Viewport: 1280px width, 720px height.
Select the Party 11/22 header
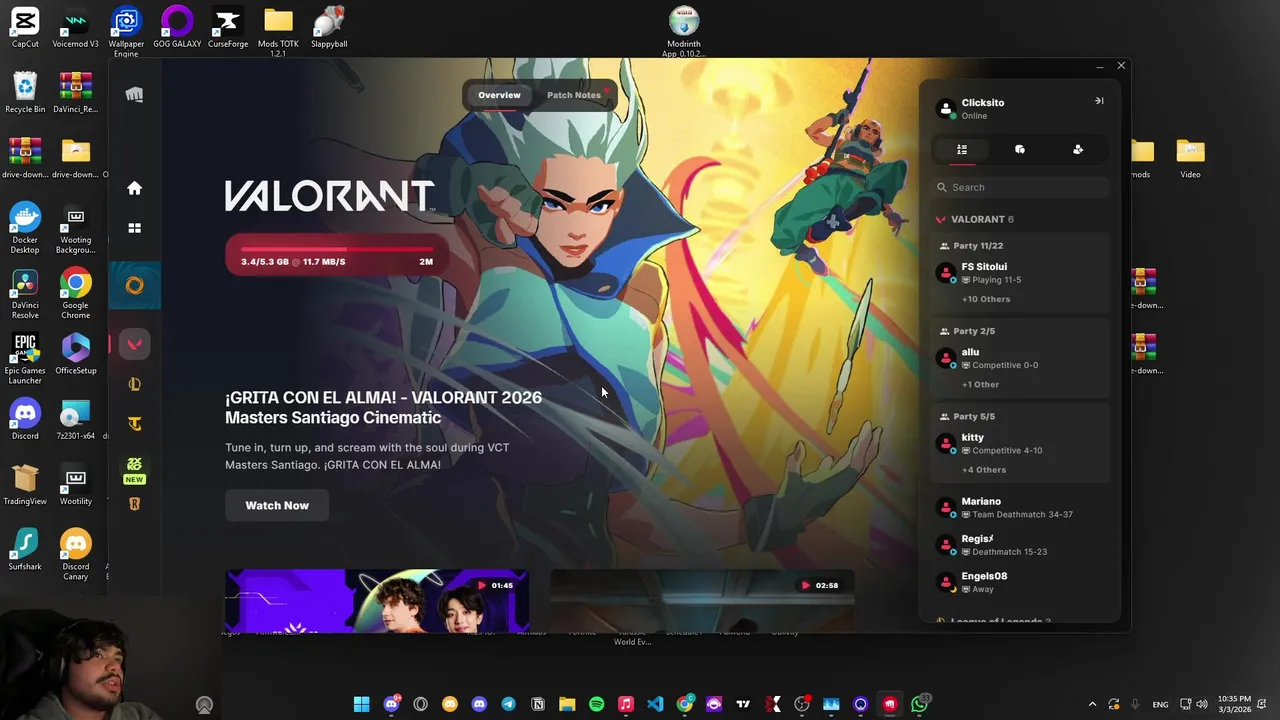click(972, 245)
